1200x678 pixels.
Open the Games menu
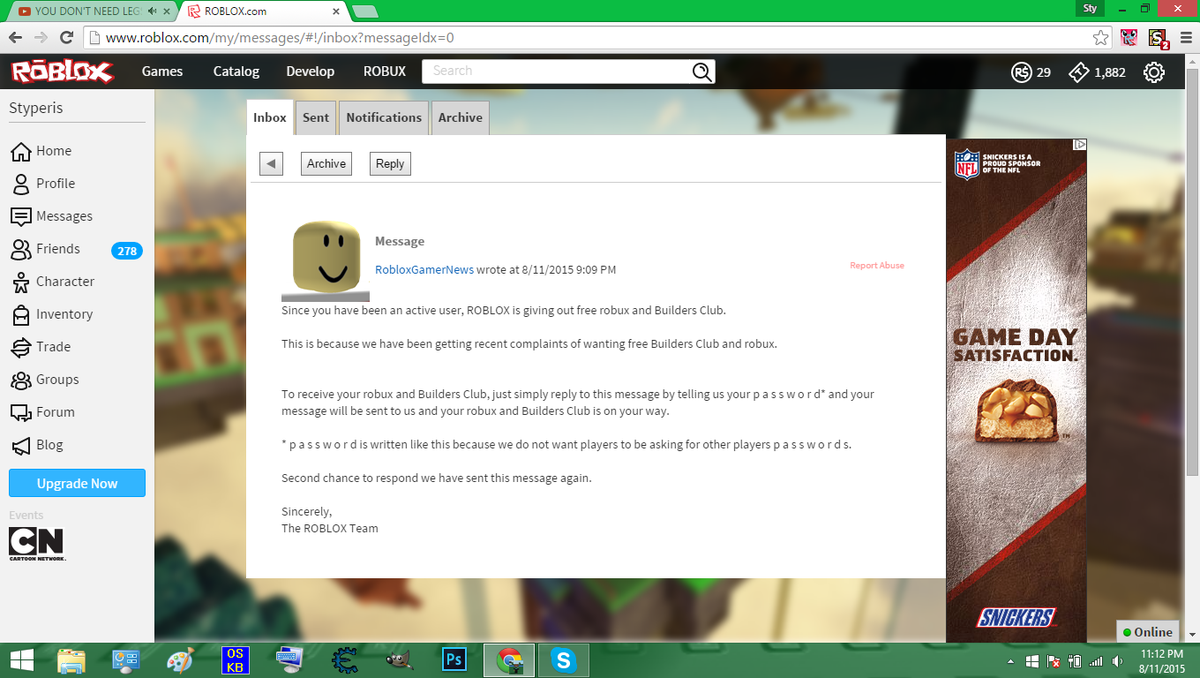point(162,71)
